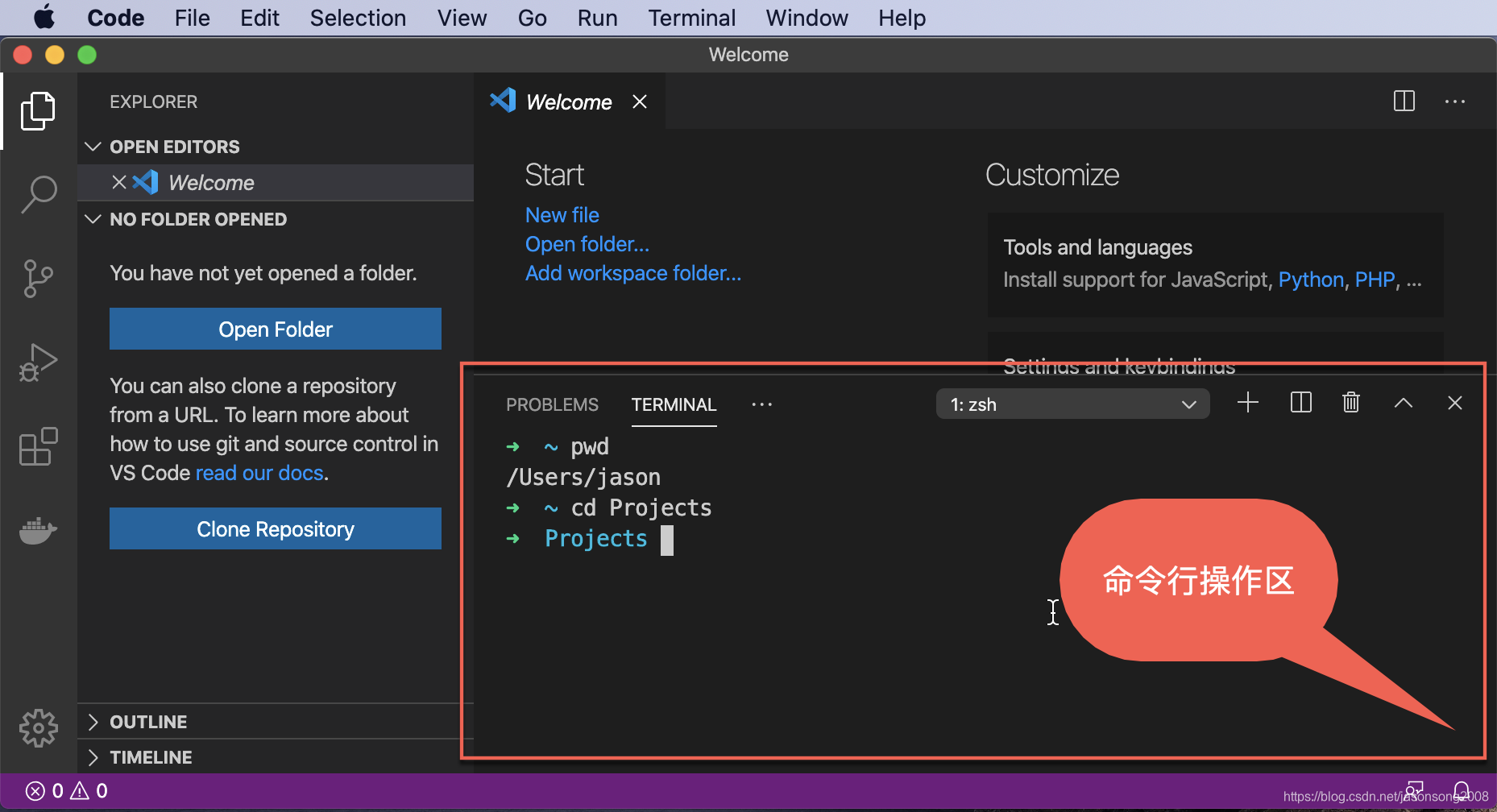Open more panel views ellipsis
The image size is (1497, 812).
coord(761,404)
